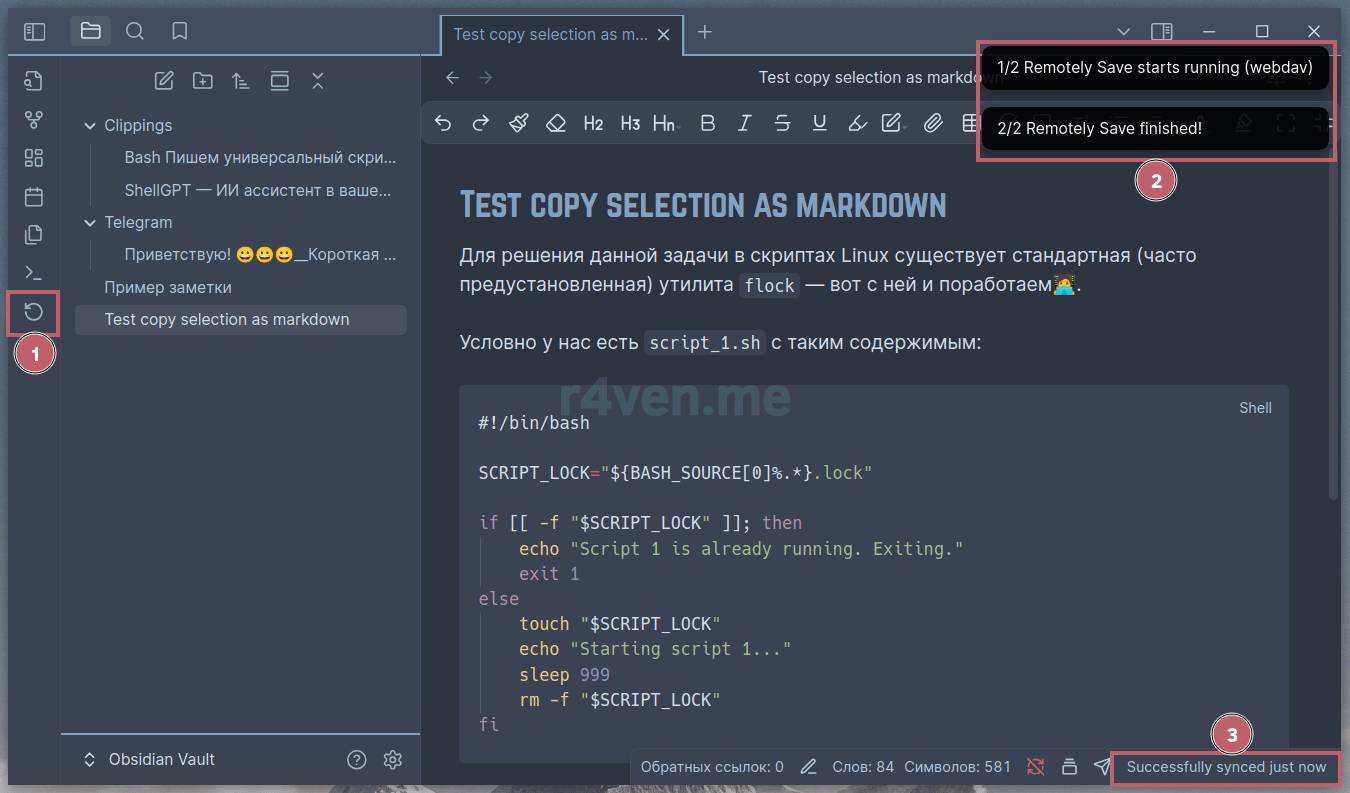
Task: Click the '2/2 Remotely Save finished!' notification
Action: [1154, 128]
